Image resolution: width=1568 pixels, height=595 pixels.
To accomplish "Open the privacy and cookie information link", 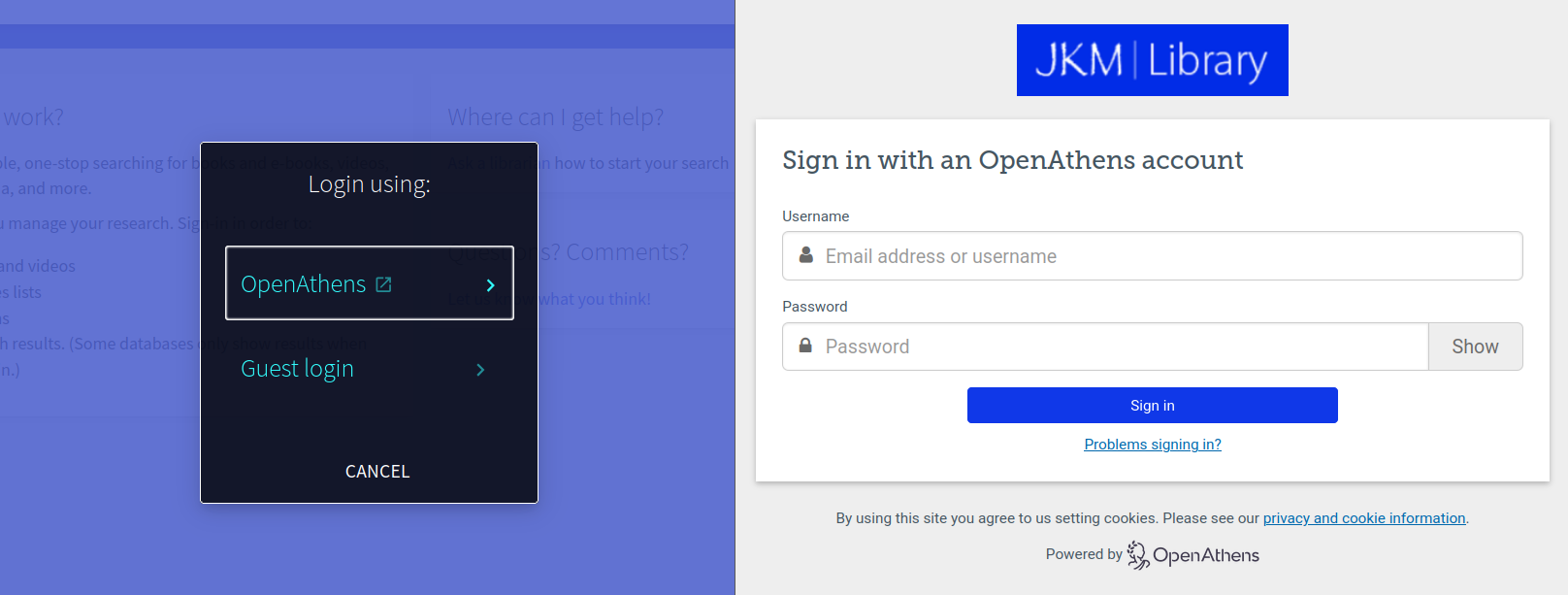I will [1363, 517].
